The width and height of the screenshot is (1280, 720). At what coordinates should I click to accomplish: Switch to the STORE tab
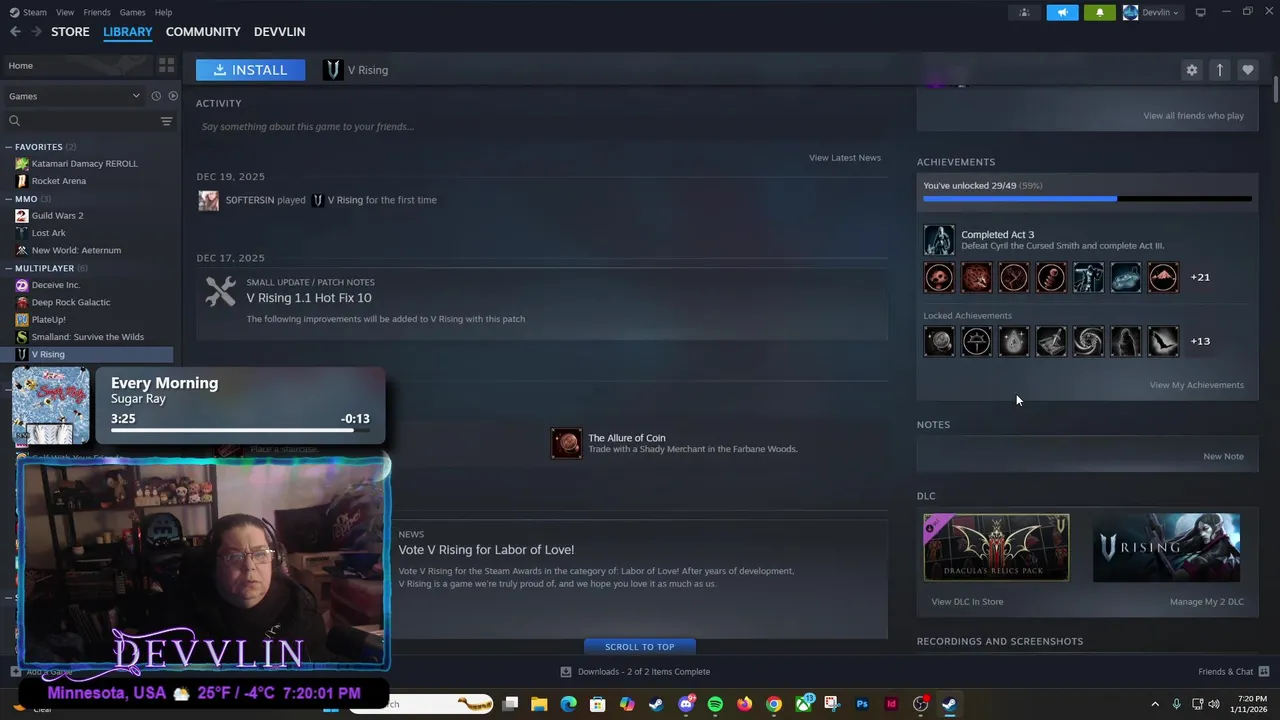pyautogui.click(x=70, y=32)
